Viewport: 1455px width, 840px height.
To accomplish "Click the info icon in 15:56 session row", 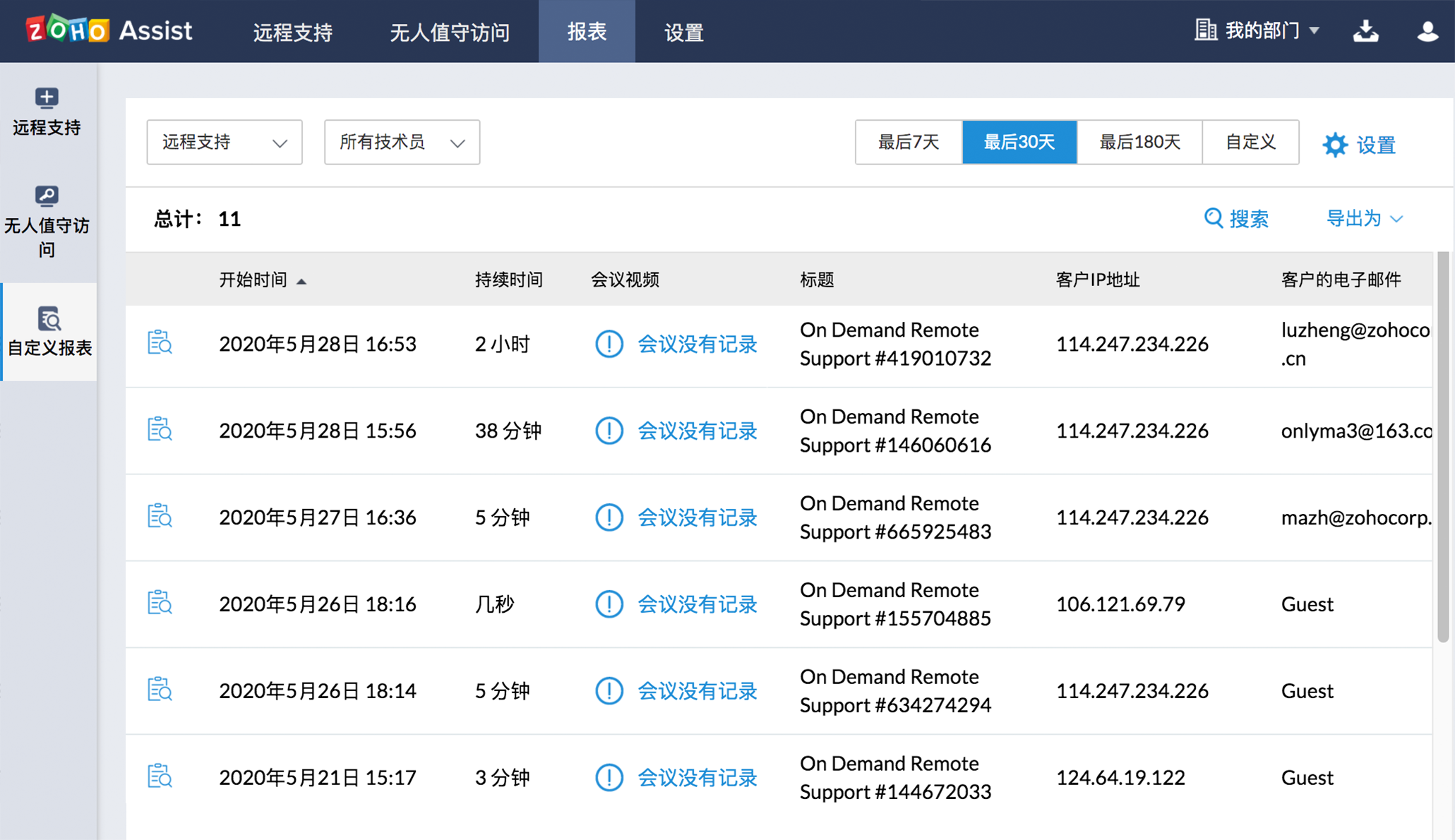I will [x=609, y=431].
